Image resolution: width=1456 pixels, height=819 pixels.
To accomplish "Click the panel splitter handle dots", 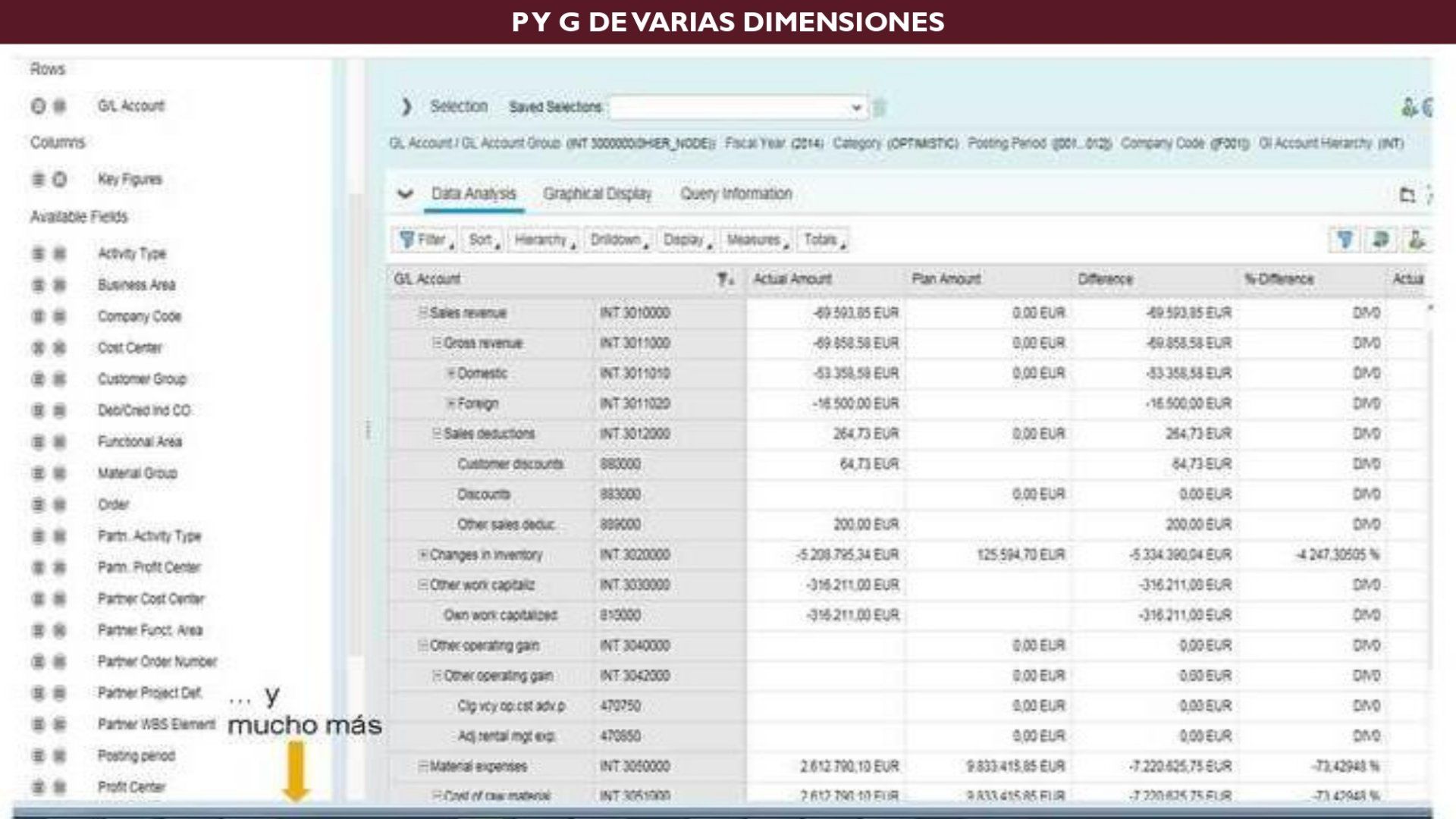I will click(x=368, y=430).
